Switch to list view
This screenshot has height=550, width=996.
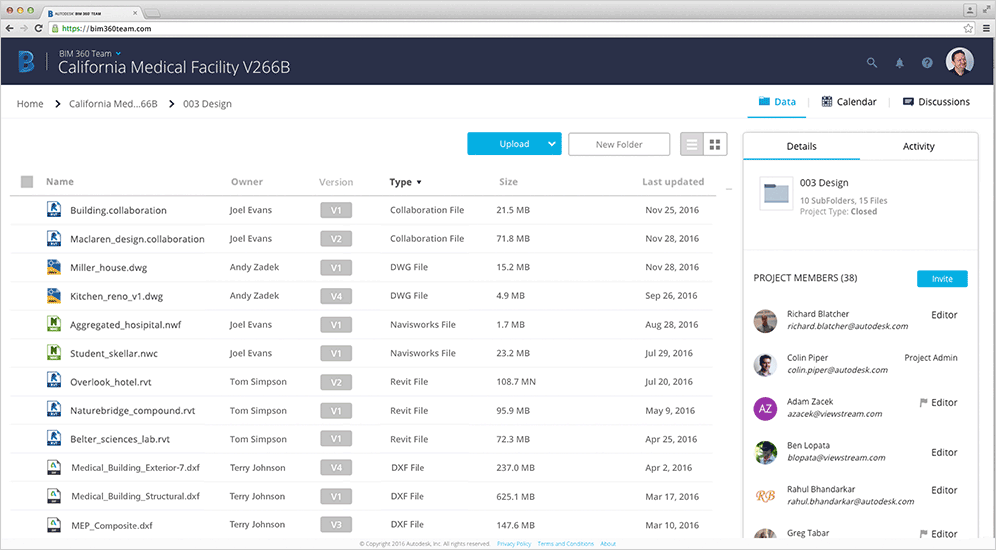coord(692,145)
